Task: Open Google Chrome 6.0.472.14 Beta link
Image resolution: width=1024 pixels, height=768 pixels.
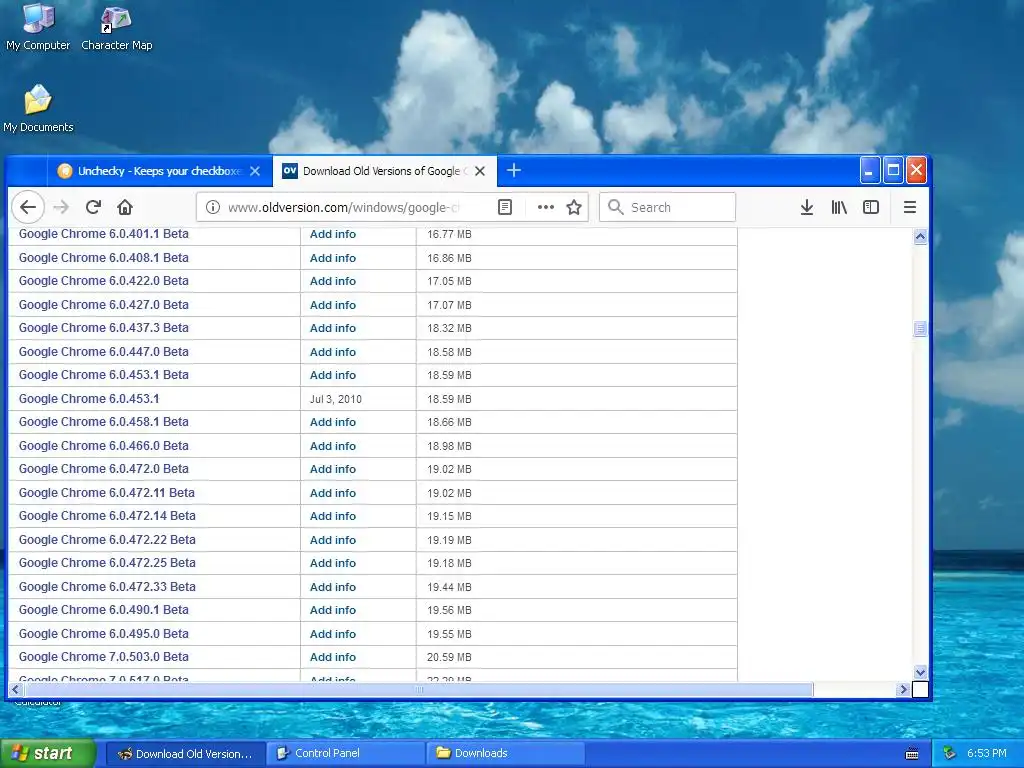Action: (107, 516)
